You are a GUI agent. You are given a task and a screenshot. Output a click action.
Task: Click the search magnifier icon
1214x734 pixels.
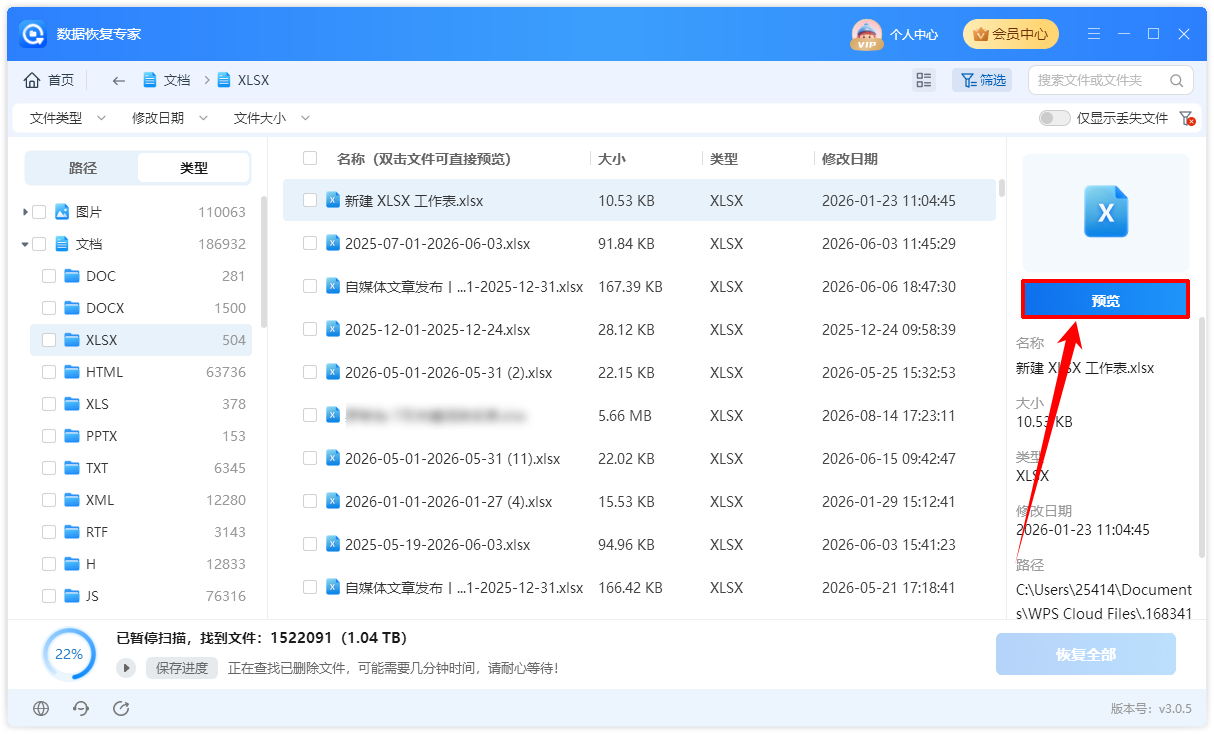pyautogui.click(x=1176, y=80)
